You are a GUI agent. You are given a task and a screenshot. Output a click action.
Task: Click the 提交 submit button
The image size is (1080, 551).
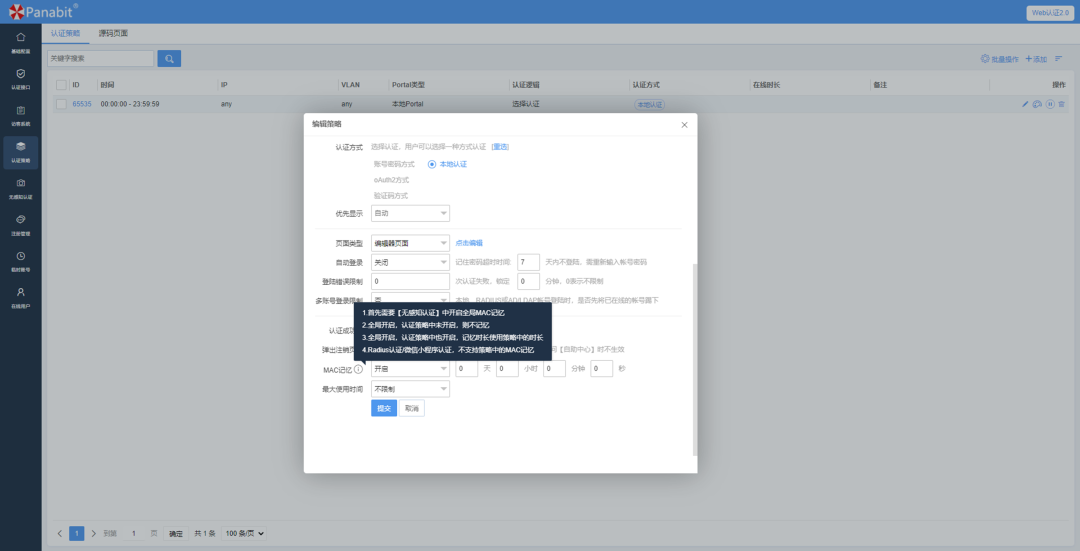384,408
